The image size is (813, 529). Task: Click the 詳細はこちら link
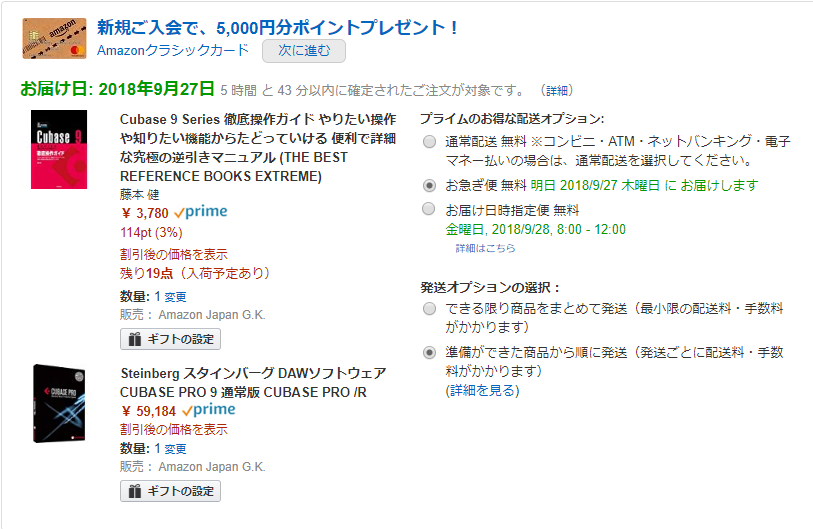485,248
